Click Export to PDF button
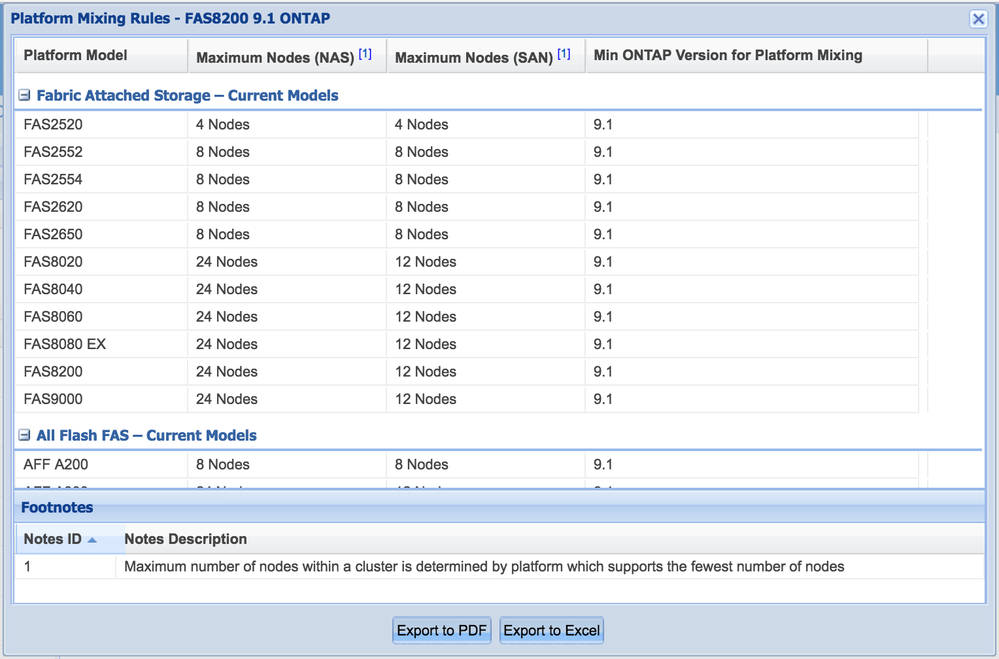 (442, 630)
